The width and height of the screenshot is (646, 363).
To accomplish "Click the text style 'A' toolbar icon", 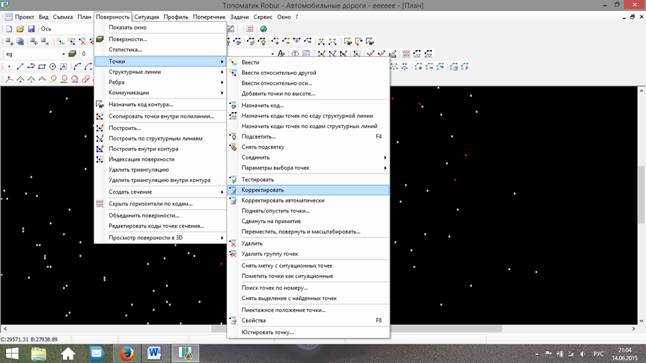I will (x=281, y=54).
